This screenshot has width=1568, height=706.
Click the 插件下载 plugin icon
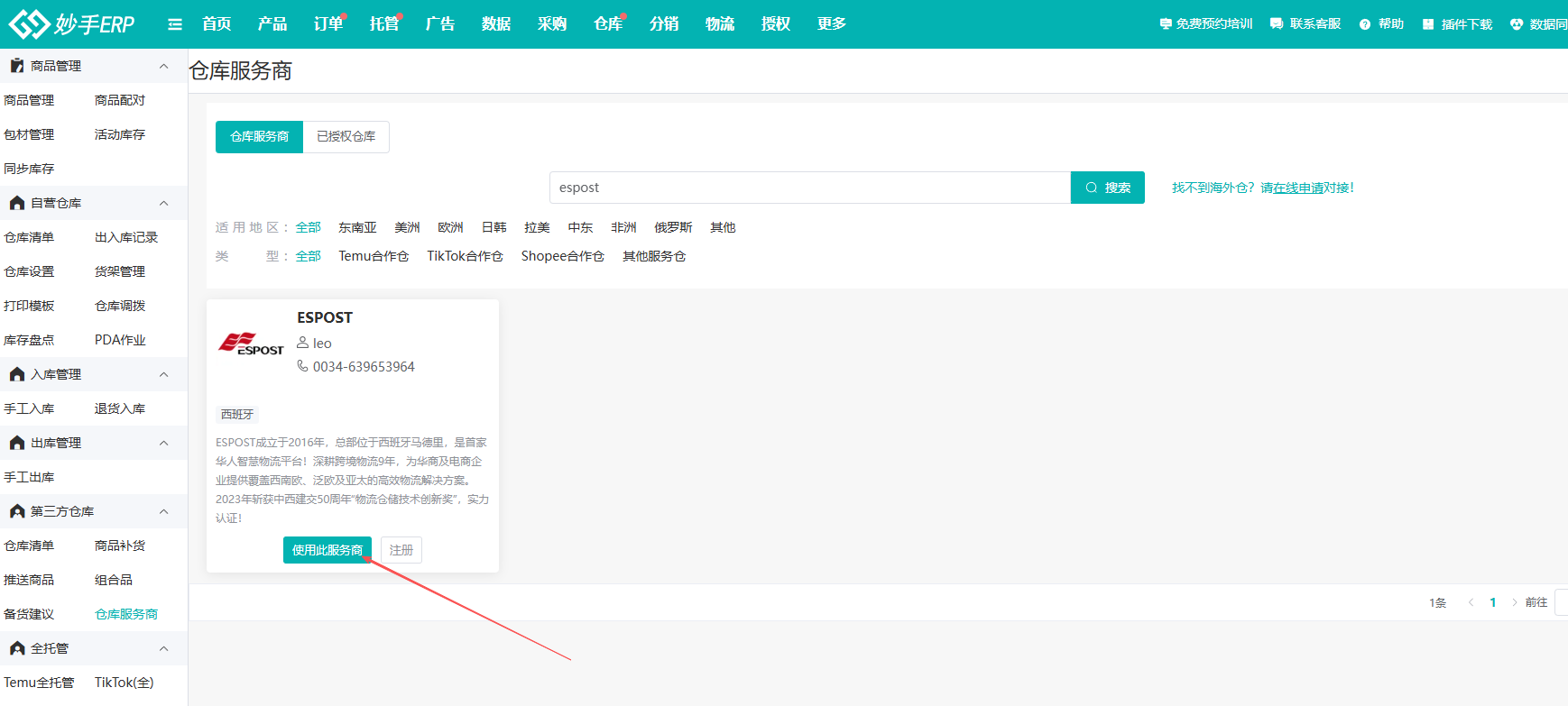[1428, 24]
